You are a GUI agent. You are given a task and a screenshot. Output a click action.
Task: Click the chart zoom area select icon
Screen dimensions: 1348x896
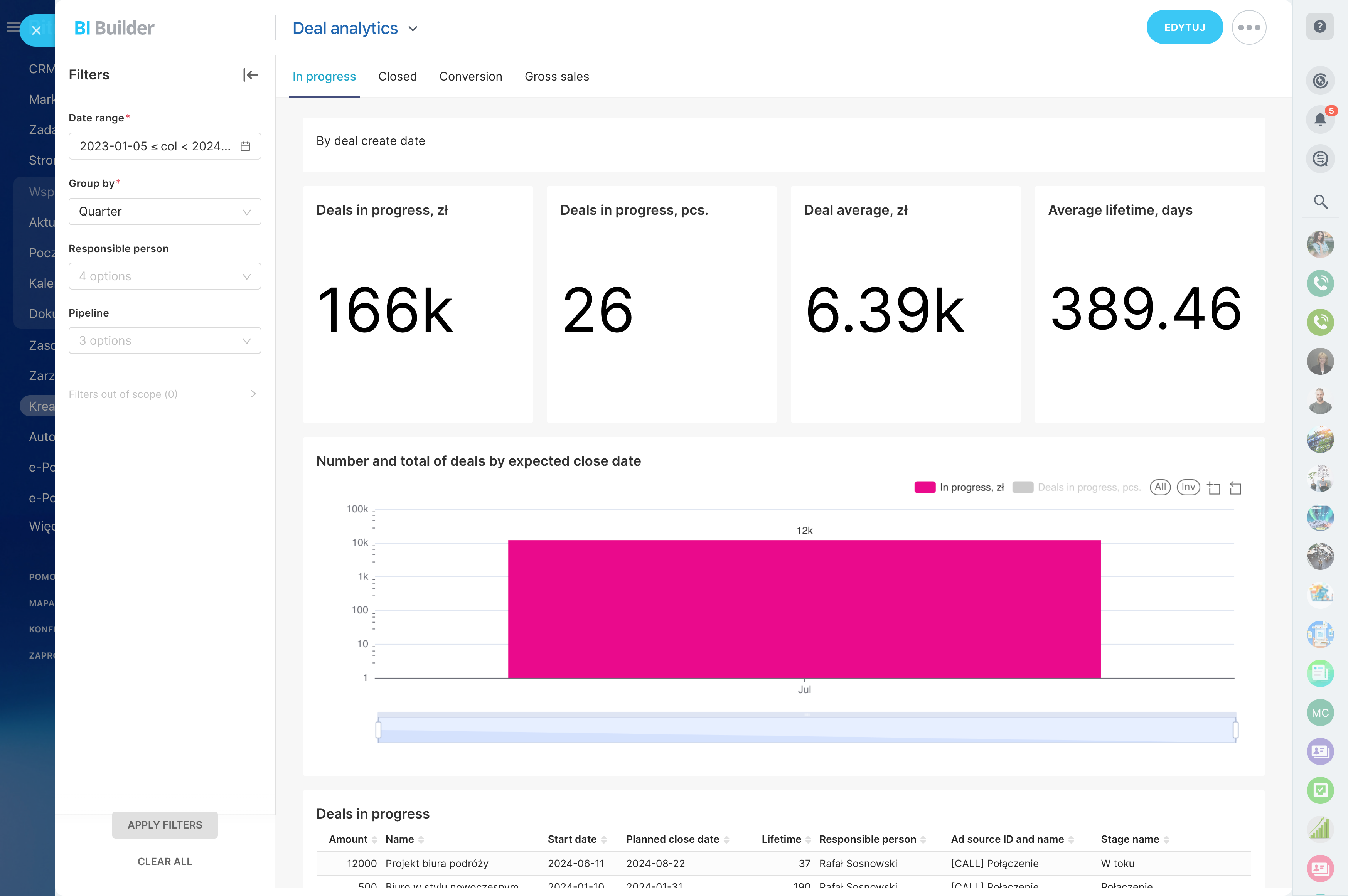click(1214, 488)
